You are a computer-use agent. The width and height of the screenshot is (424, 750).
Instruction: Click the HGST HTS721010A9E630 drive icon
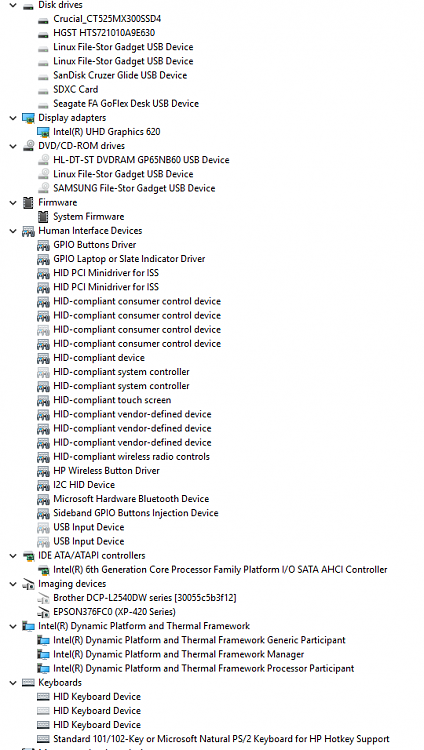pyautogui.click(x=44, y=33)
